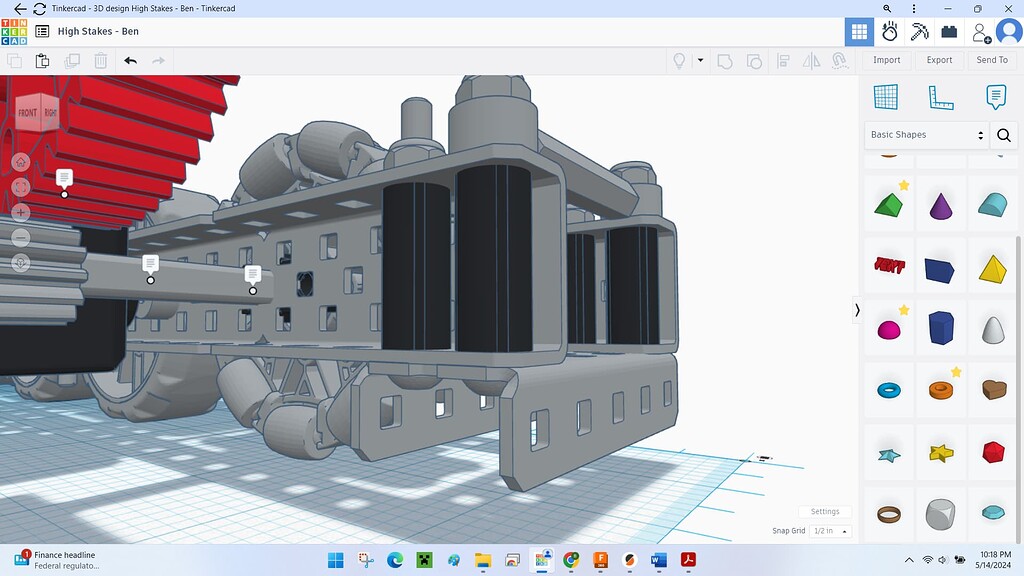
Task: Click the shape search magnifier icon
Action: [1003, 134]
